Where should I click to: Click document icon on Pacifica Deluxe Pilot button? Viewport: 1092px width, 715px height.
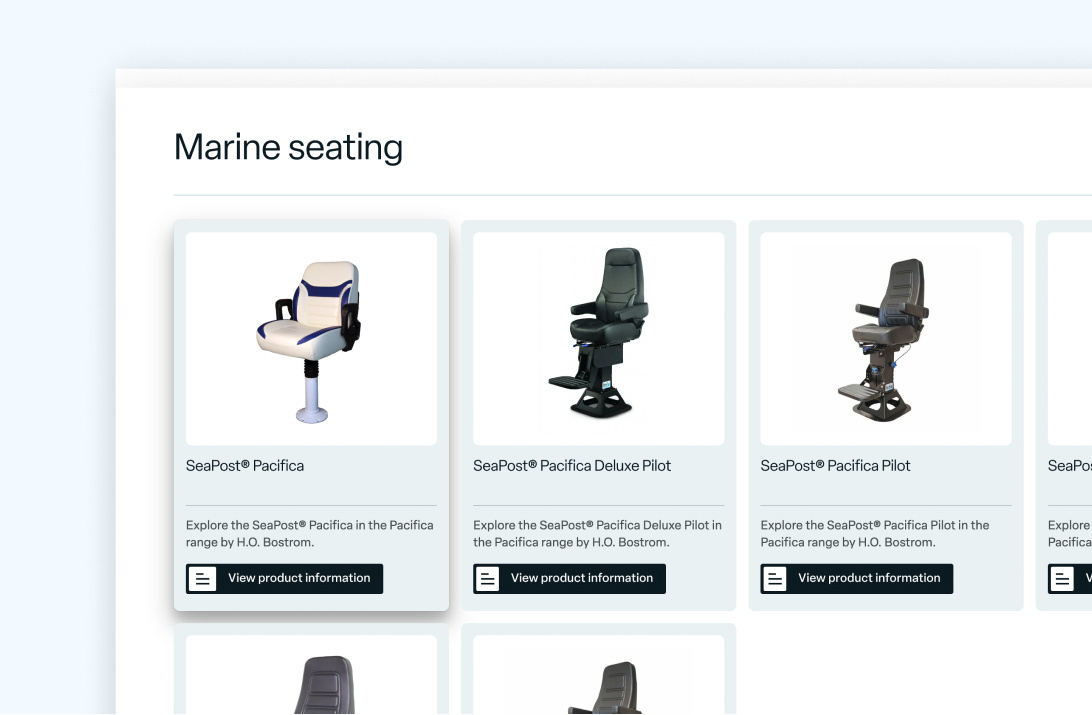click(488, 579)
